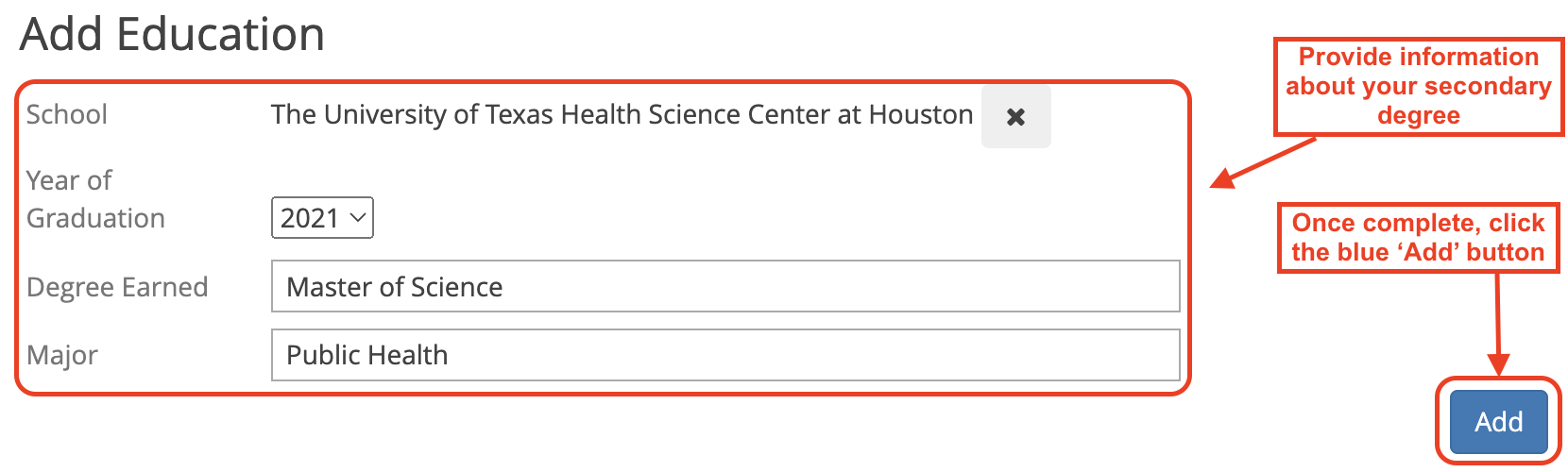
Task: Click the chevron arrow beside 2021
Action: pyautogui.click(x=358, y=218)
